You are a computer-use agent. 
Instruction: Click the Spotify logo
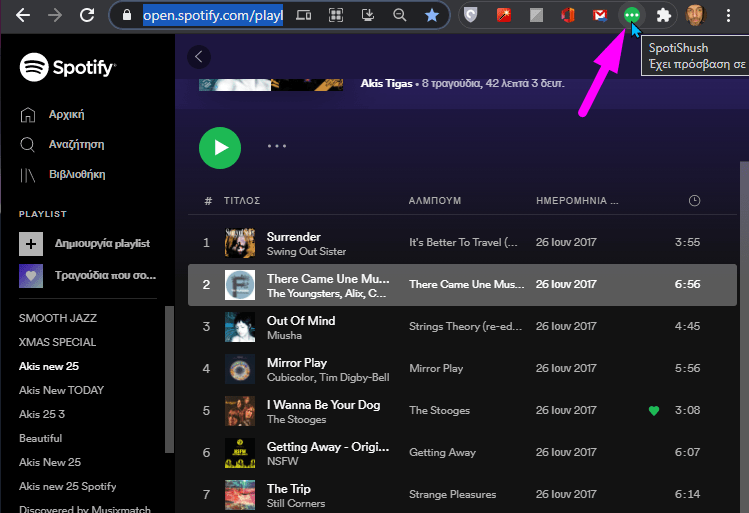(x=67, y=67)
